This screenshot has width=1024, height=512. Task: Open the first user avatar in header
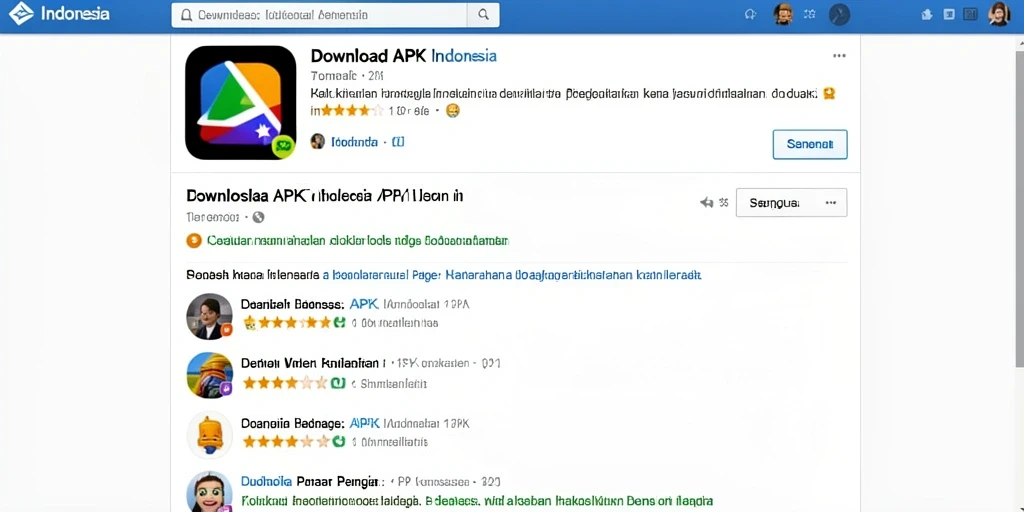[783, 14]
